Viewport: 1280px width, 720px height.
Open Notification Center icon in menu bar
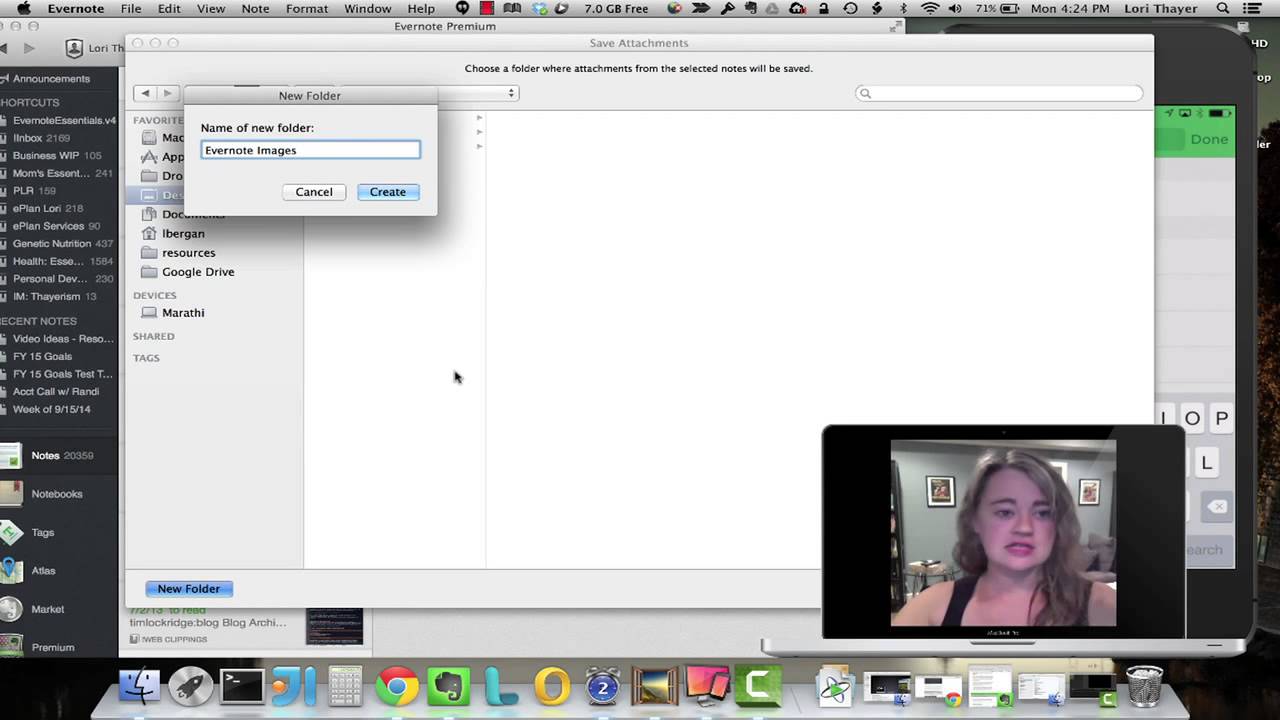point(1254,8)
